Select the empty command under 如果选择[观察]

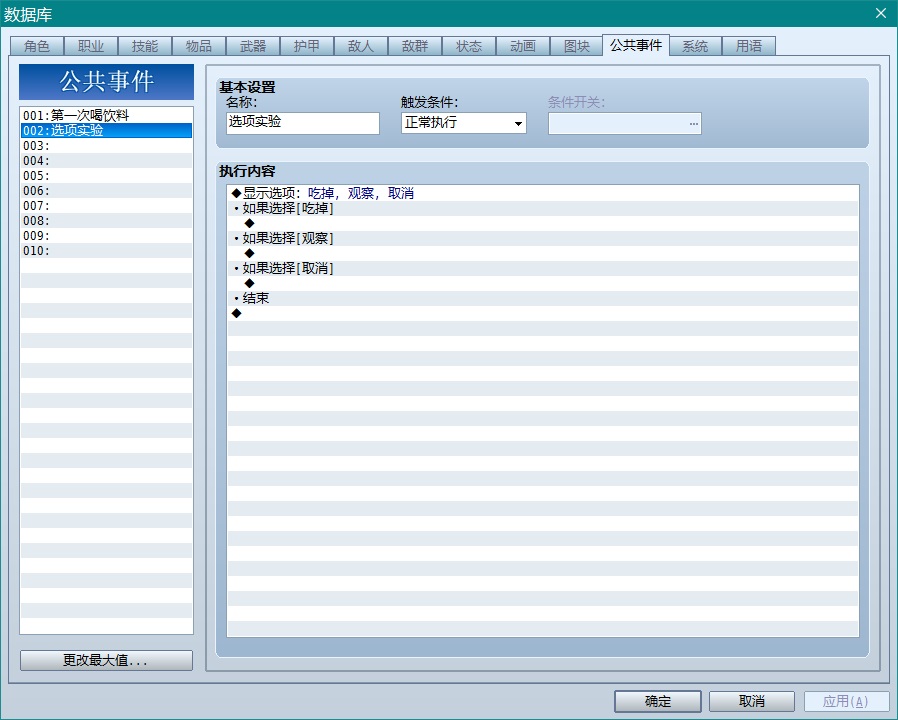click(543, 253)
